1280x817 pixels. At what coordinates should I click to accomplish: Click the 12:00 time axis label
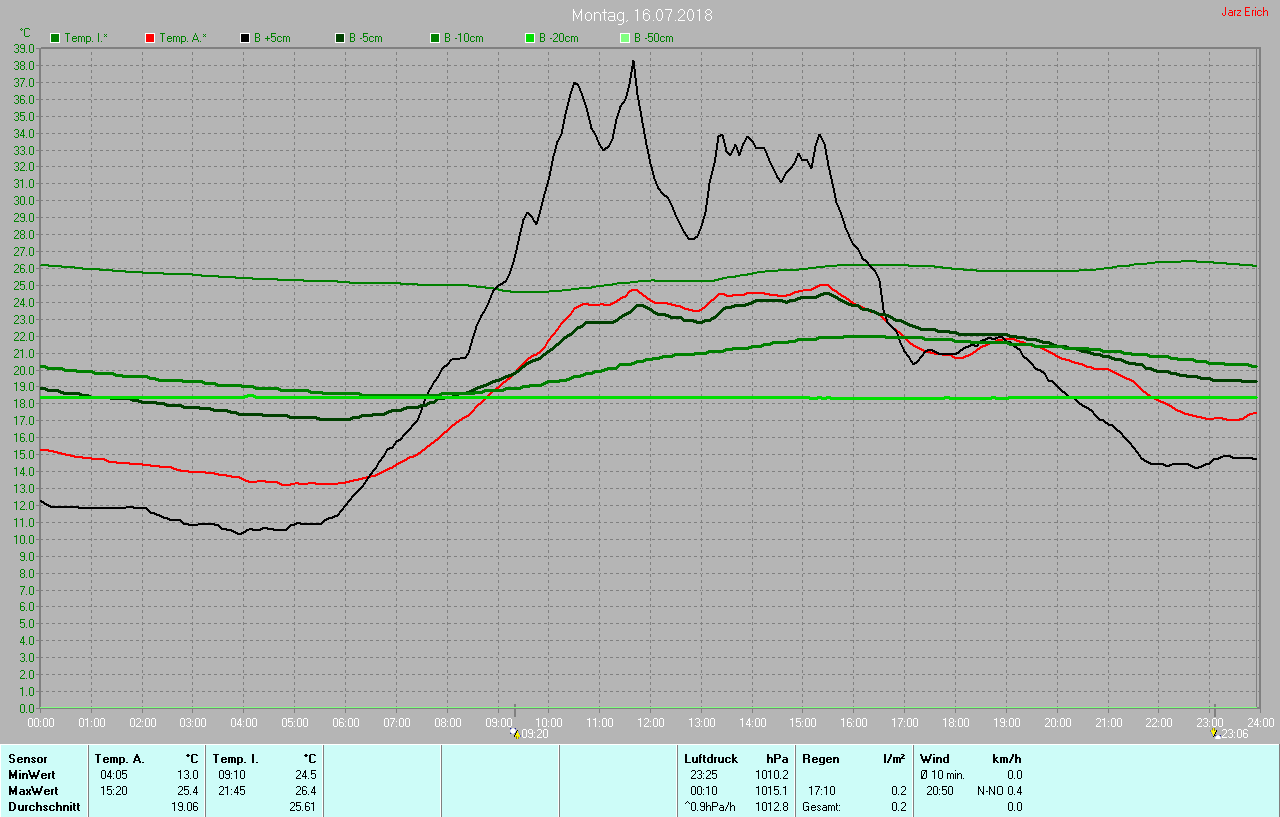pos(651,722)
